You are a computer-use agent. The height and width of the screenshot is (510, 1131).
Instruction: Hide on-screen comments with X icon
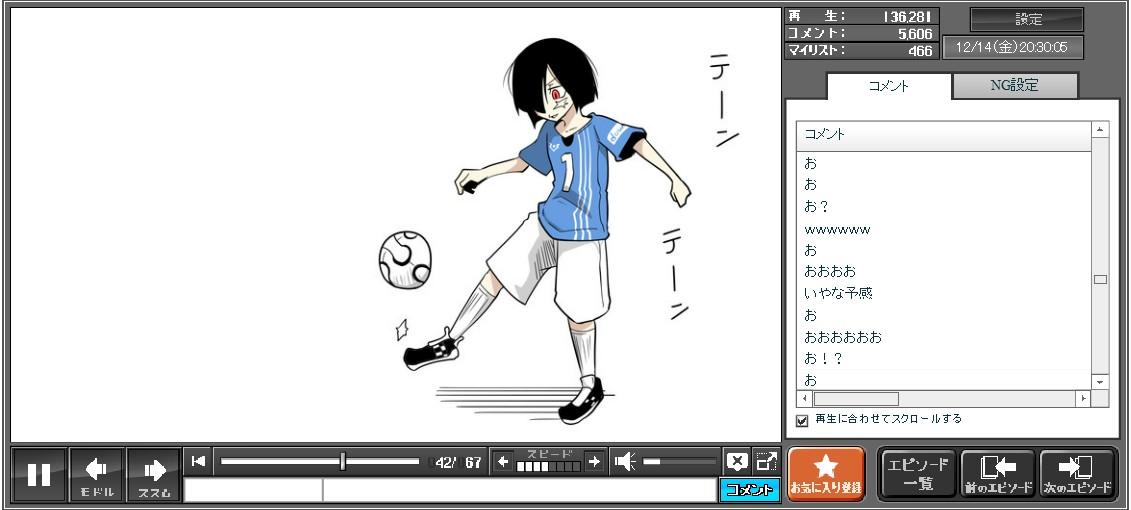[x=737, y=461]
